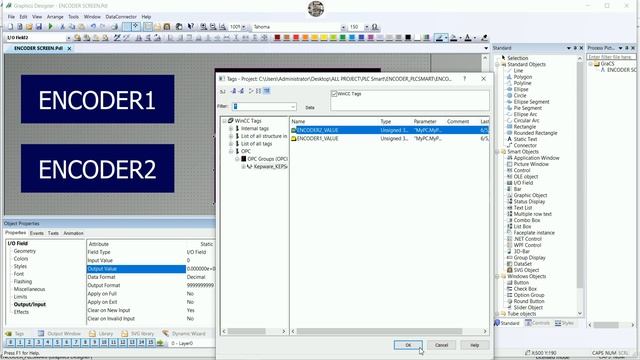The width and height of the screenshot is (640, 360).
Task: Click the What's This help pointer icon
Action: tap(191, 27)
